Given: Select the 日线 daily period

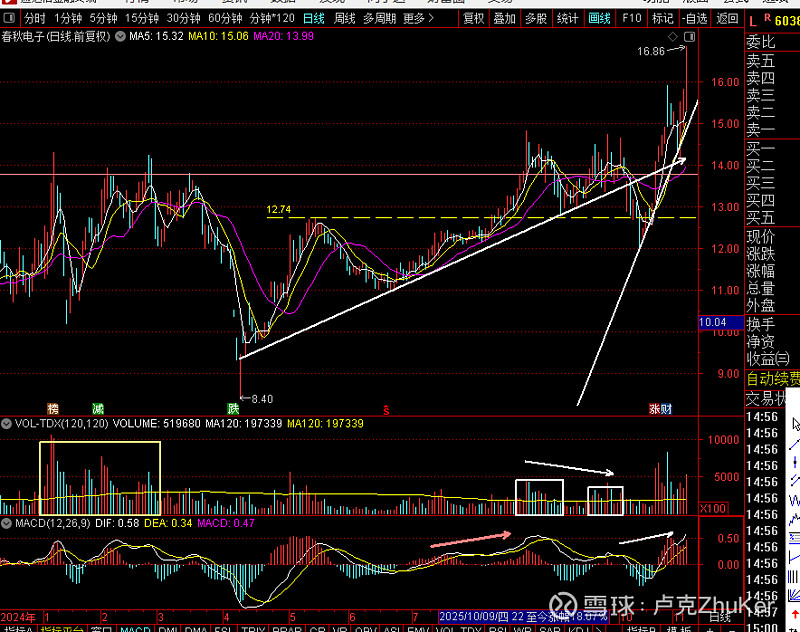Looking at the screenshot, I should (313, 19).
